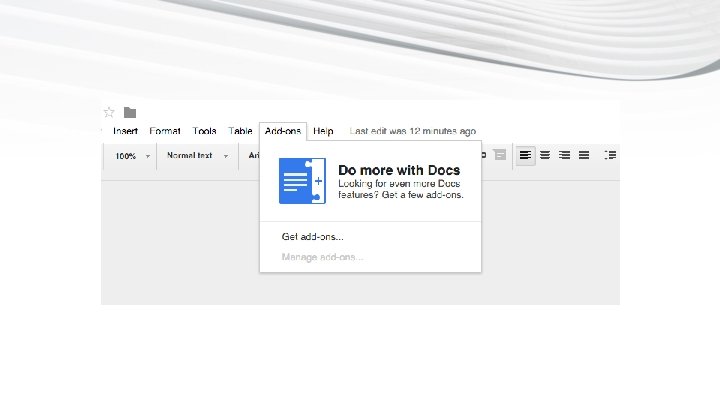Viewport: 720px width, 405px height.
Task: Select left align in the toolbar
Action: [x=525, y=155]
